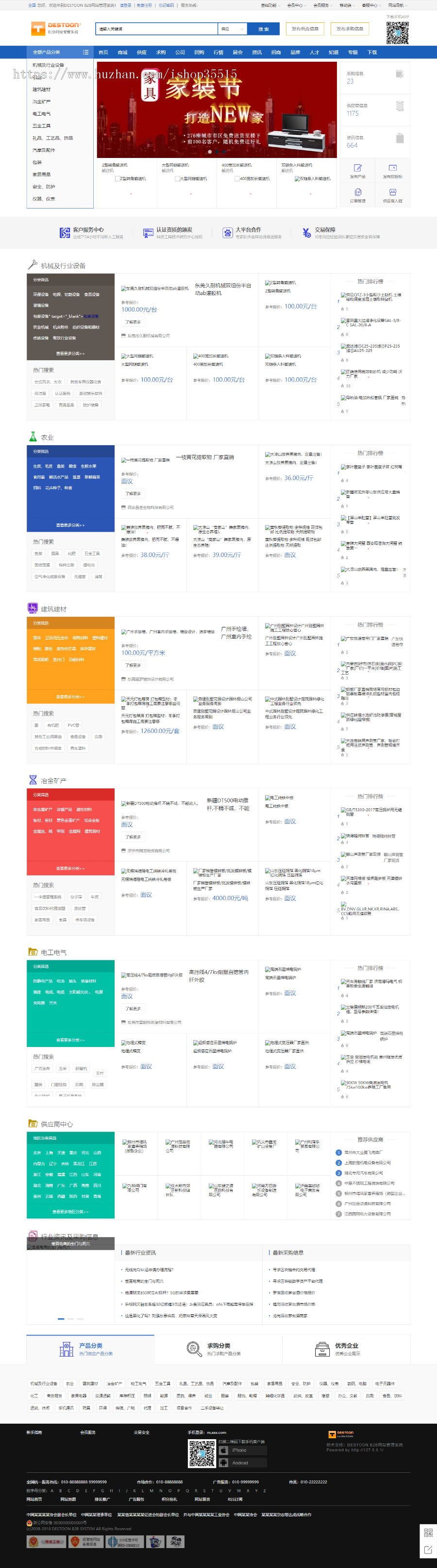437x1568 pixels.
Task: Click the floating QR code icon
Action: (428, 1533)
